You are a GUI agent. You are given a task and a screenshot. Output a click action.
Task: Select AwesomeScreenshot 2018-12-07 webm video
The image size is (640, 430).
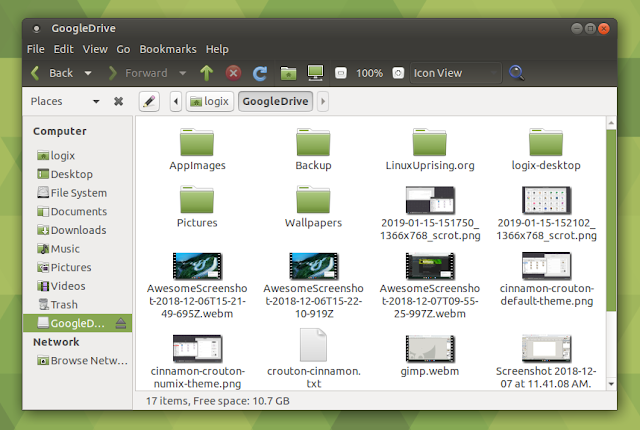(x=430, y=286)
